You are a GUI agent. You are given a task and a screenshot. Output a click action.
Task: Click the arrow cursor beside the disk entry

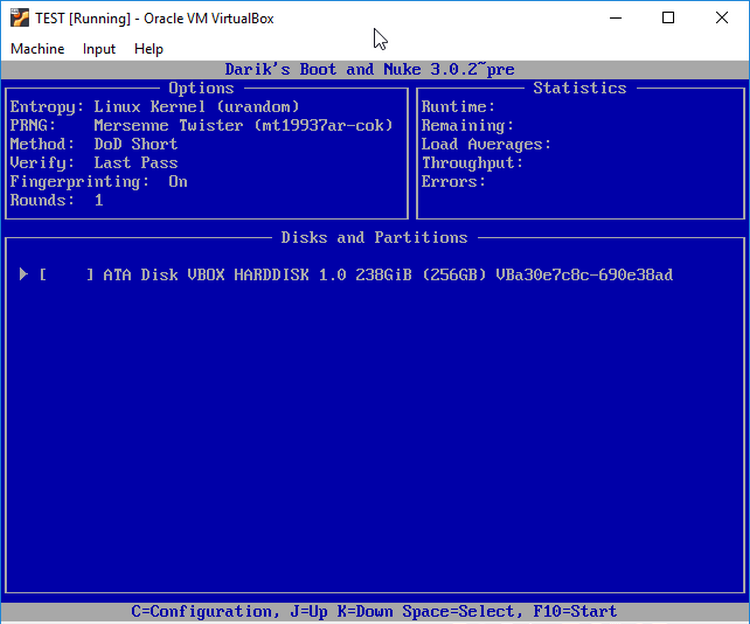tap(23, 274)
